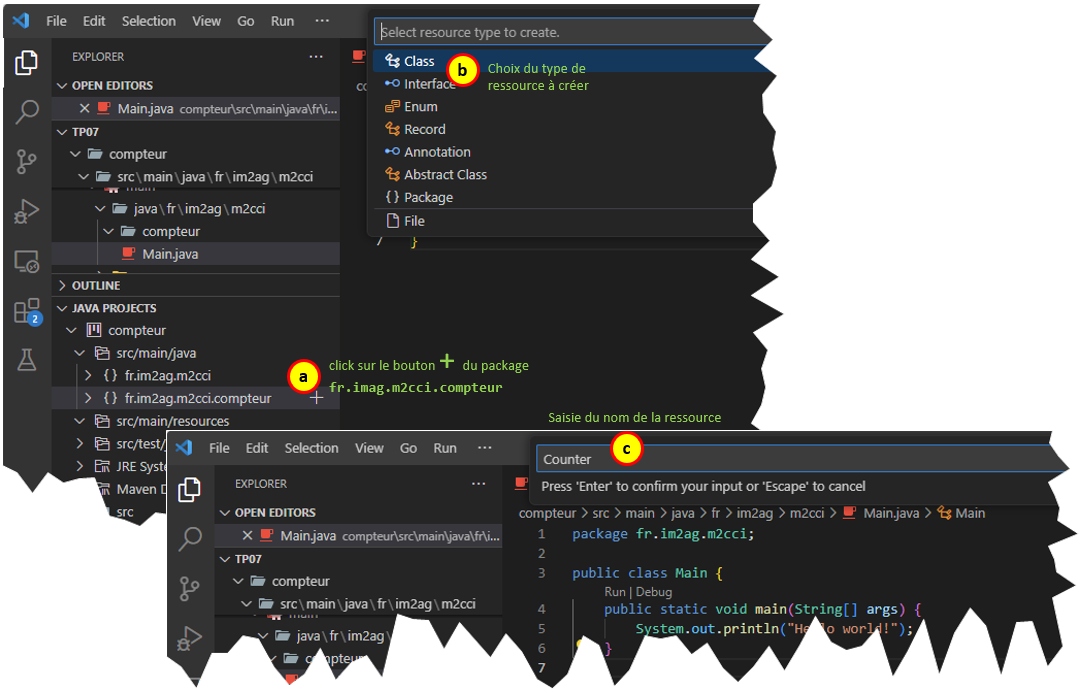The height and width of the screenshot is (693, 1083).
Task: Expand fr.im2ag.m2cci package in Java Projects
Action: tap(86, 376)
